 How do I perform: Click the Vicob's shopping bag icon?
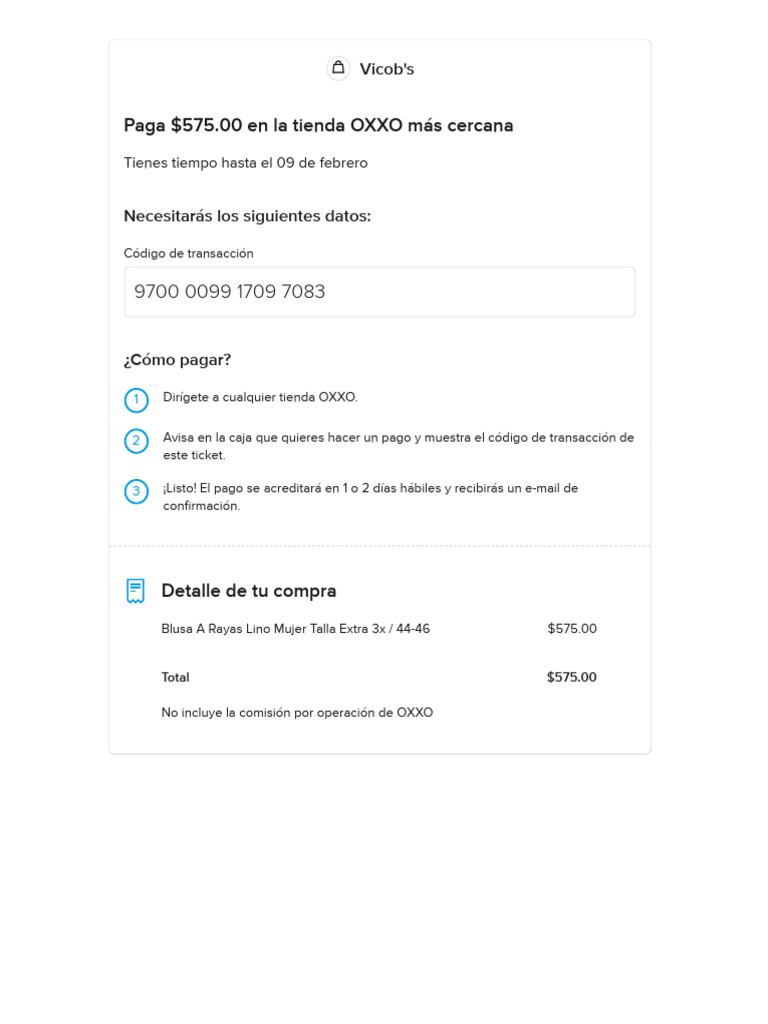click(338, 68)
